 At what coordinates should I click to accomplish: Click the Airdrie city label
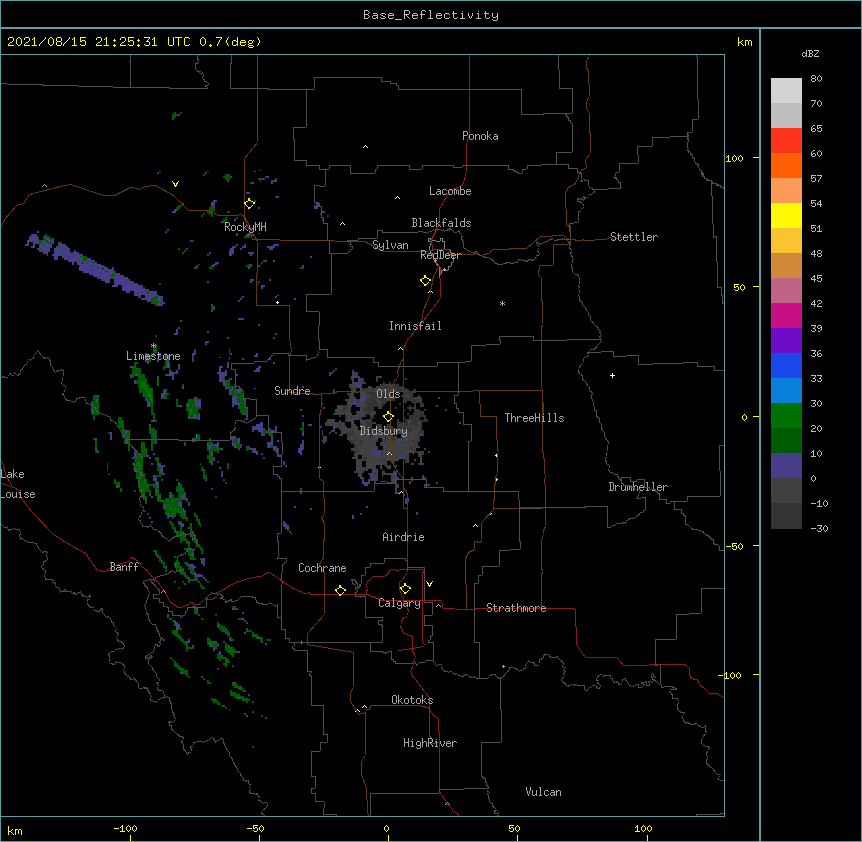click(404, 537)
